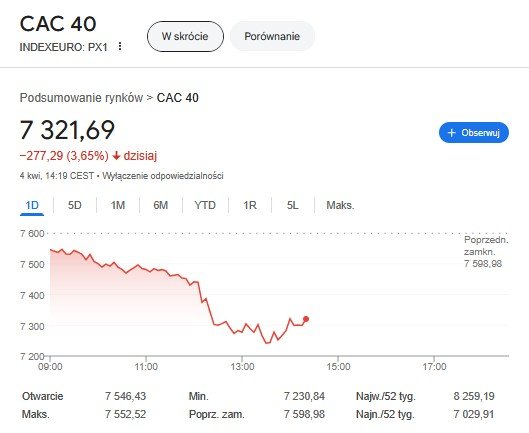Screen dimensions: 529x433
Task: Show the 5L five-year range
Action: point(293,205)
